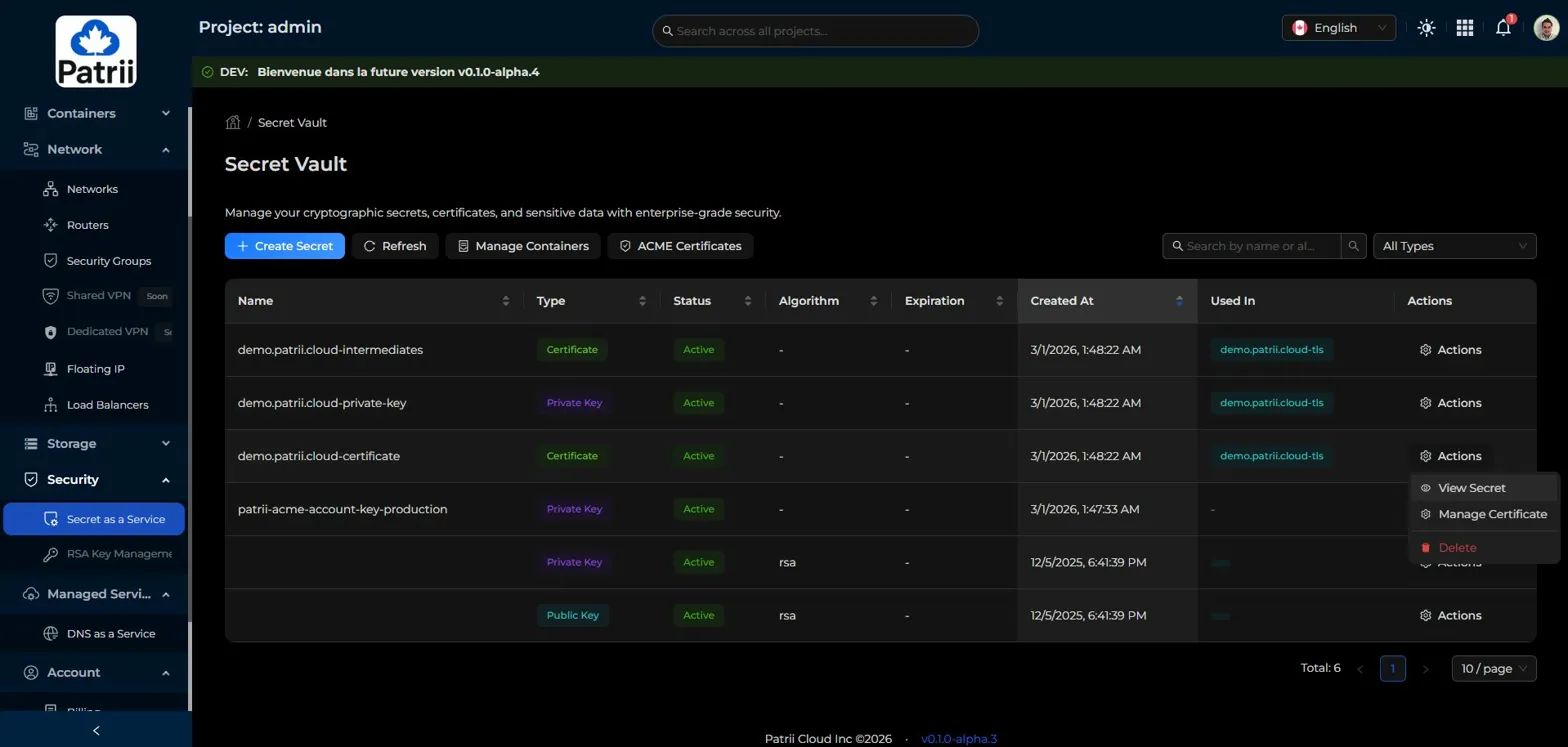Screen dimensions: 1568x747
Task: Open Actions for the Public Key row
Action: click(1451, 615)
